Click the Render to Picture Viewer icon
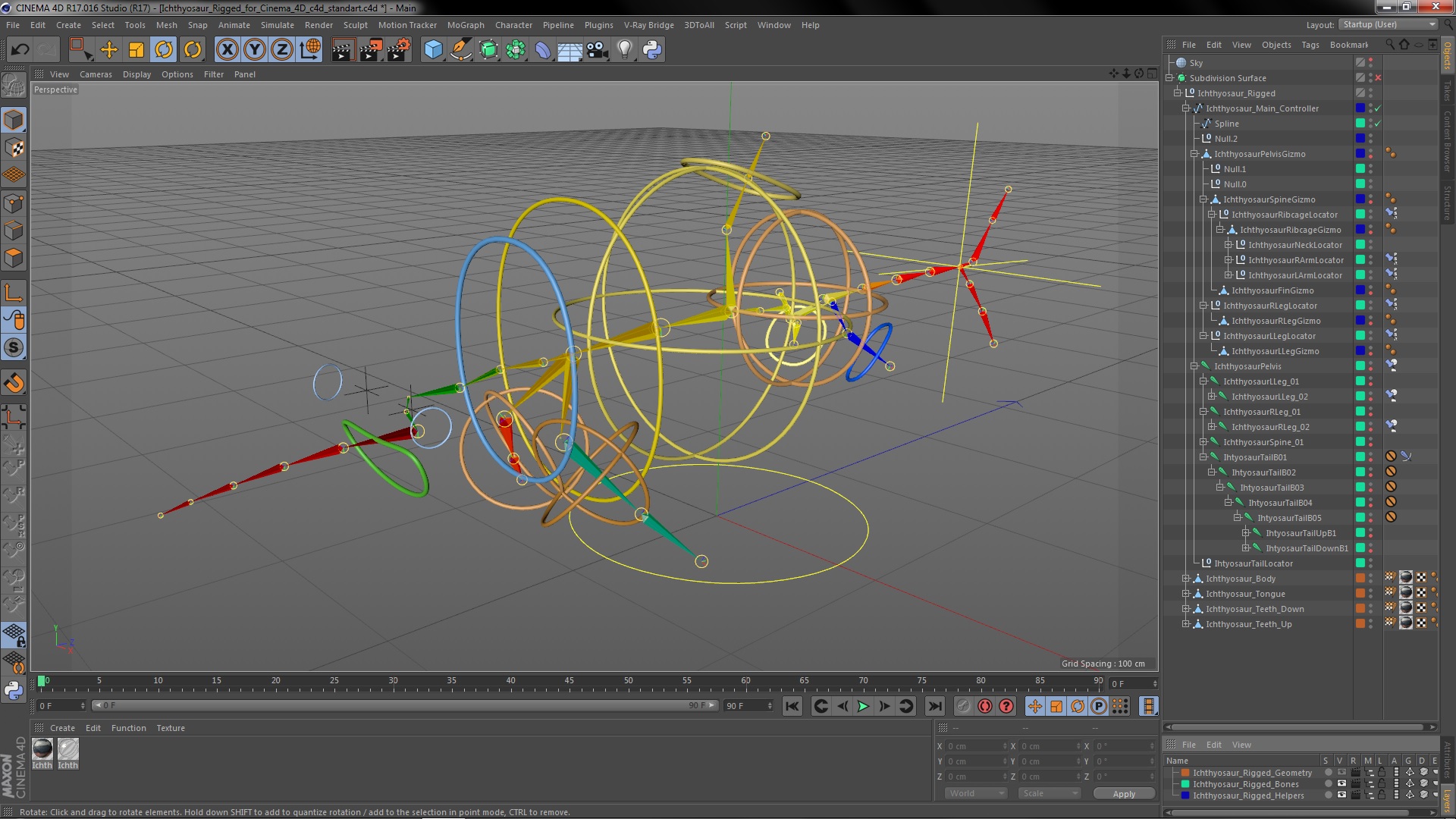This screenshot has width=1456, height=819. click(370, 50)
